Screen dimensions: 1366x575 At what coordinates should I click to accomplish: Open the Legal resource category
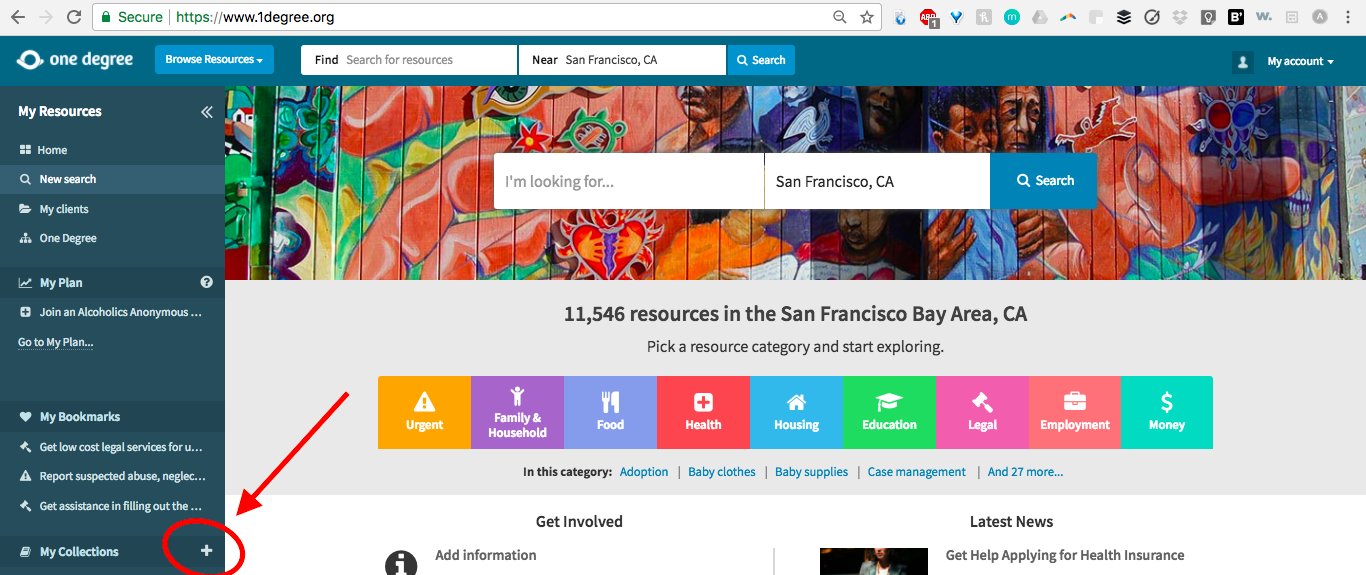[x=982, y=412]
